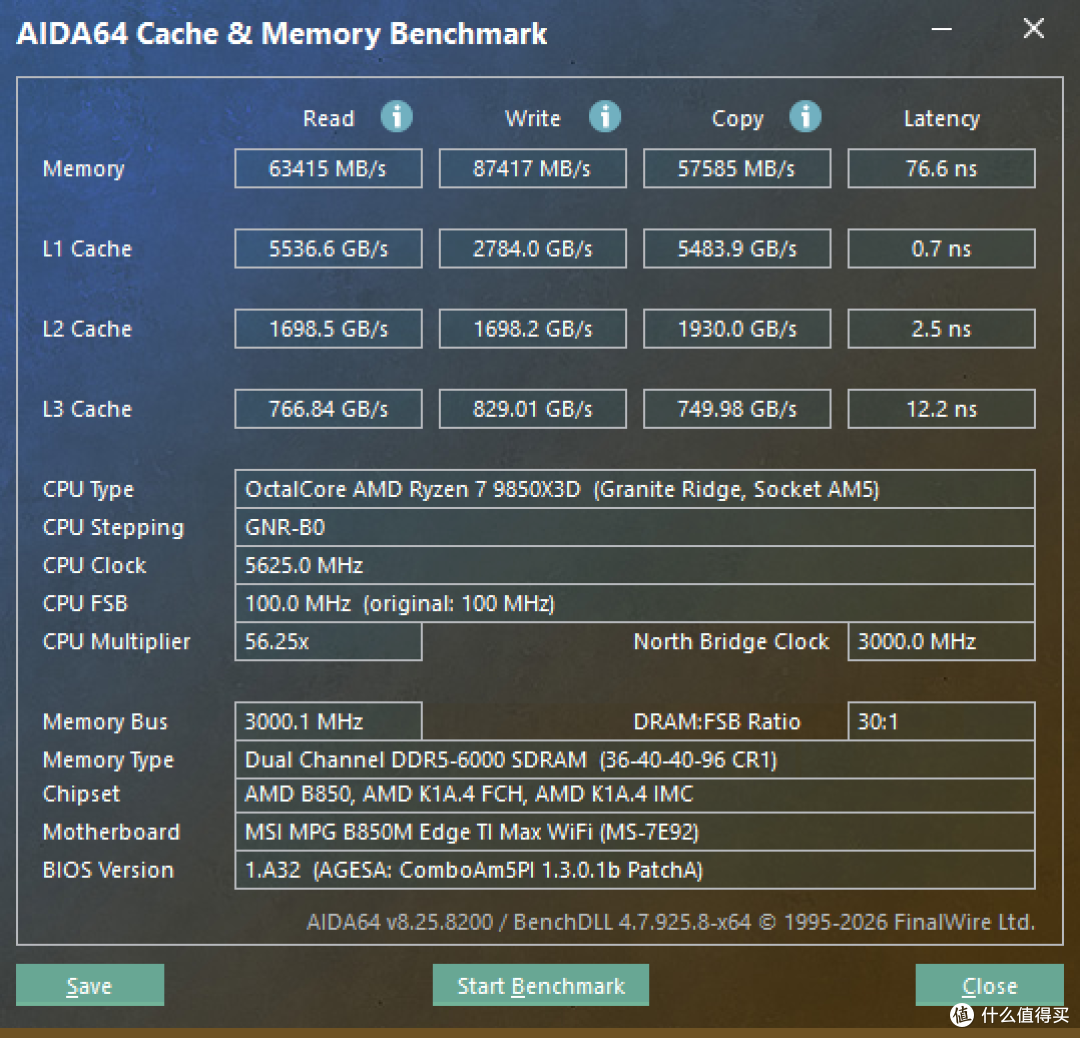The height and width of the screenshot is (1038, 1080).
Task: Click the North Bridge Clock label
Action: [x=731, y=642]
